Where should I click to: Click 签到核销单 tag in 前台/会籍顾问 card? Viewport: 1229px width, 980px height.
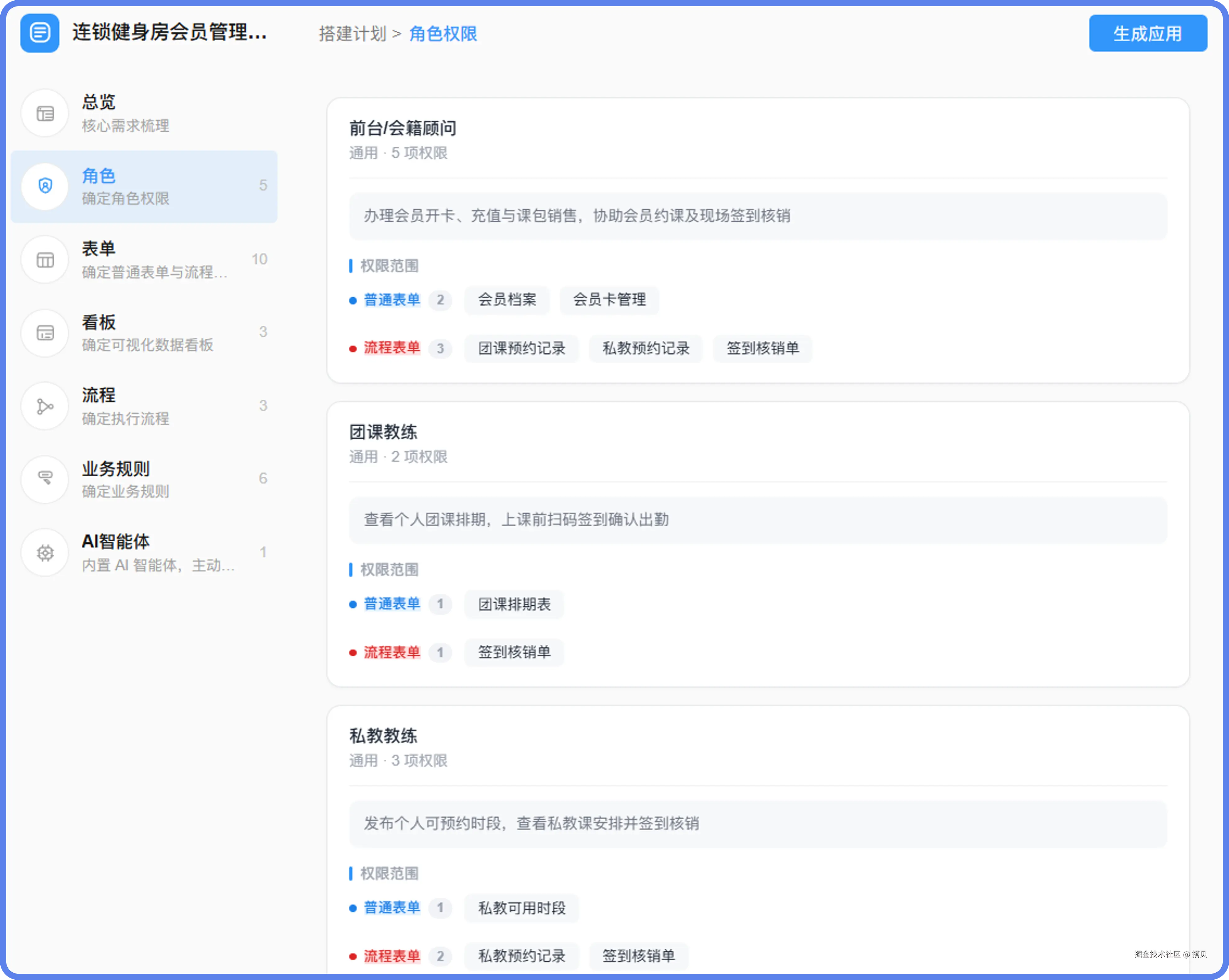click(x=763, y=348)
